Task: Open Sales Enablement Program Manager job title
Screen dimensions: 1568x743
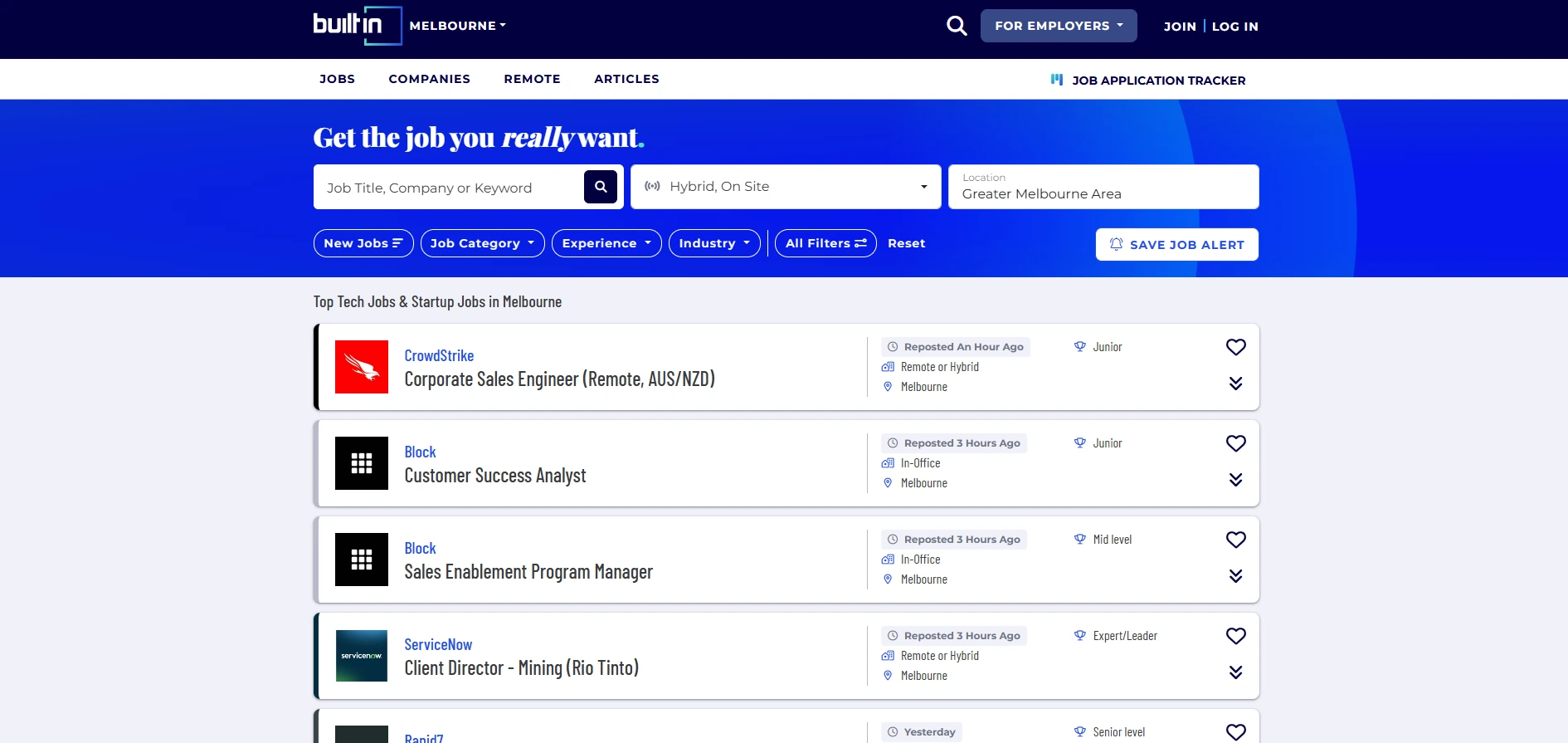Action: click(528, 572)
